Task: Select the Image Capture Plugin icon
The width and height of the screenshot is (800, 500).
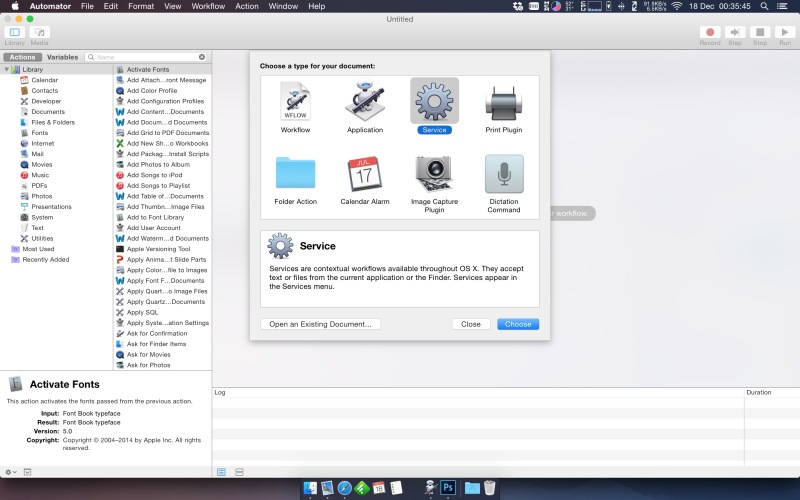Action: point(434,173)
